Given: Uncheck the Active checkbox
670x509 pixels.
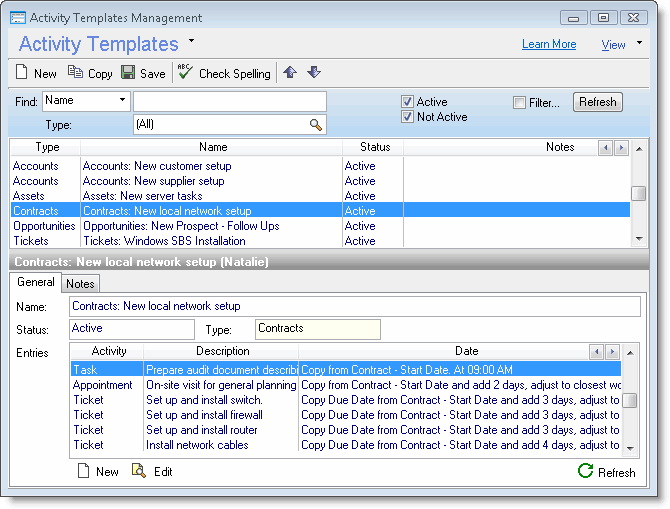Looking at the screenshot, I should coord(408,102).
